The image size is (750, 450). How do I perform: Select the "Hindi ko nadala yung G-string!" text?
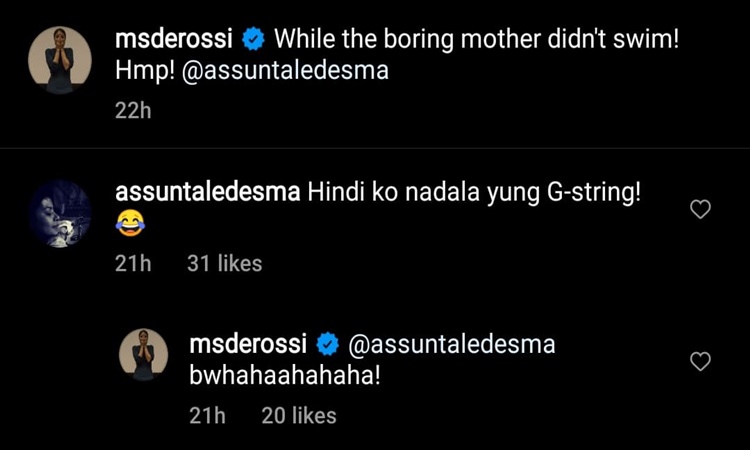473,192
